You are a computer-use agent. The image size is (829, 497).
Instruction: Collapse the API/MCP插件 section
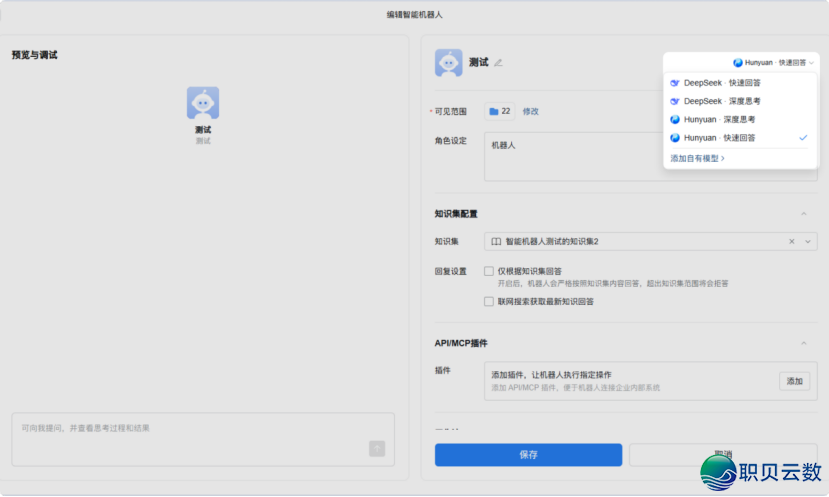[x=804, y=344]
